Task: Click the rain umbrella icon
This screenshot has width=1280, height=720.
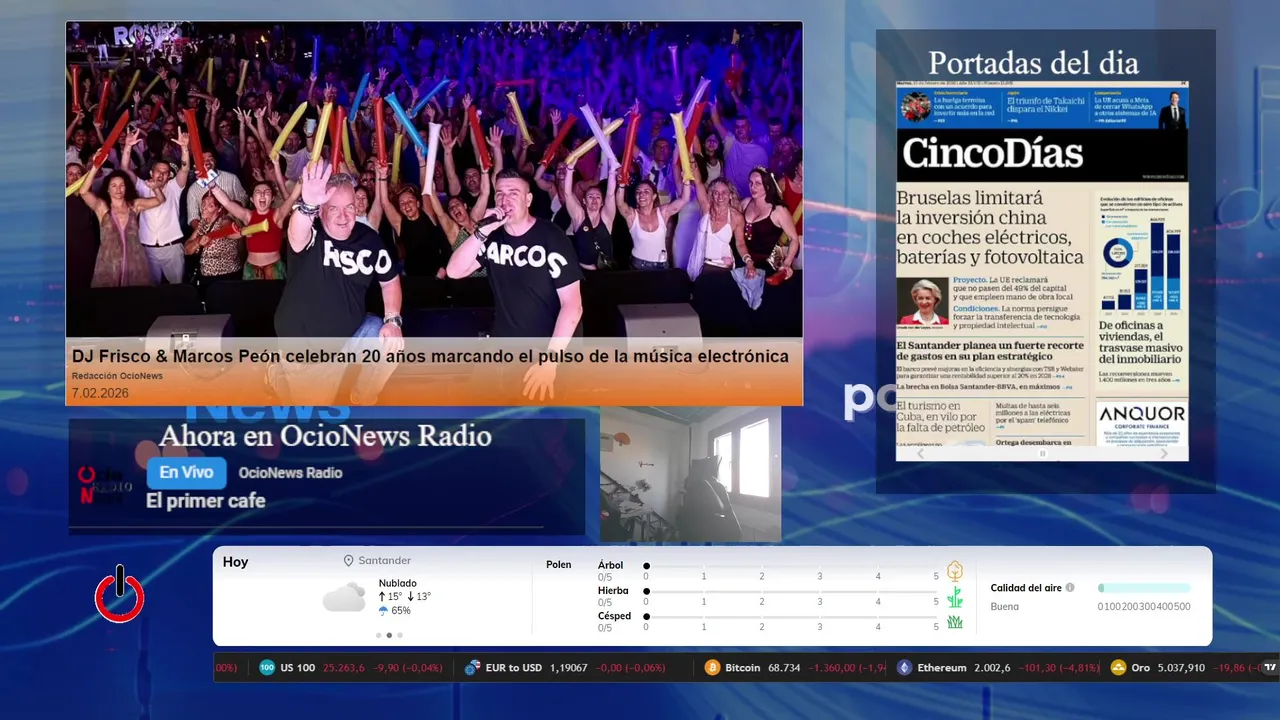Action: click(383, 610)
